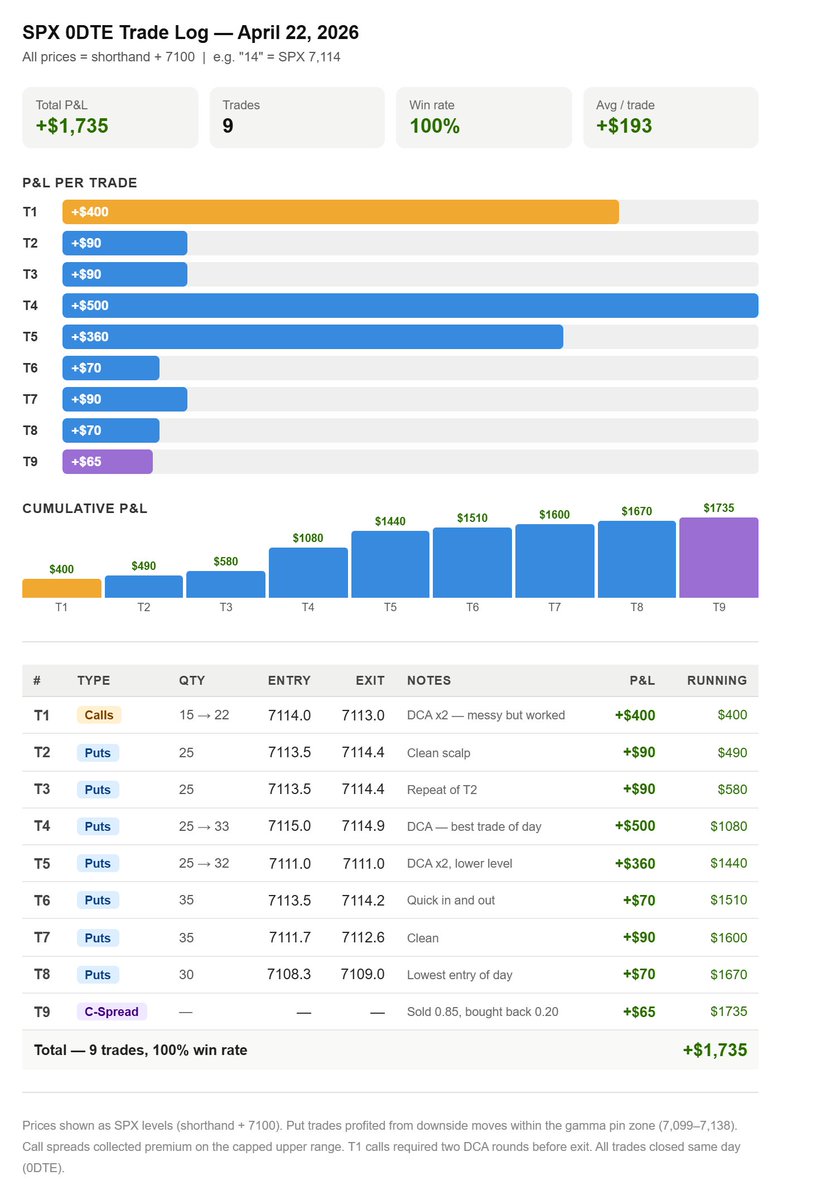Click the purple T9 +$65 bar
821x1200 pixels.
click(107, 461)
